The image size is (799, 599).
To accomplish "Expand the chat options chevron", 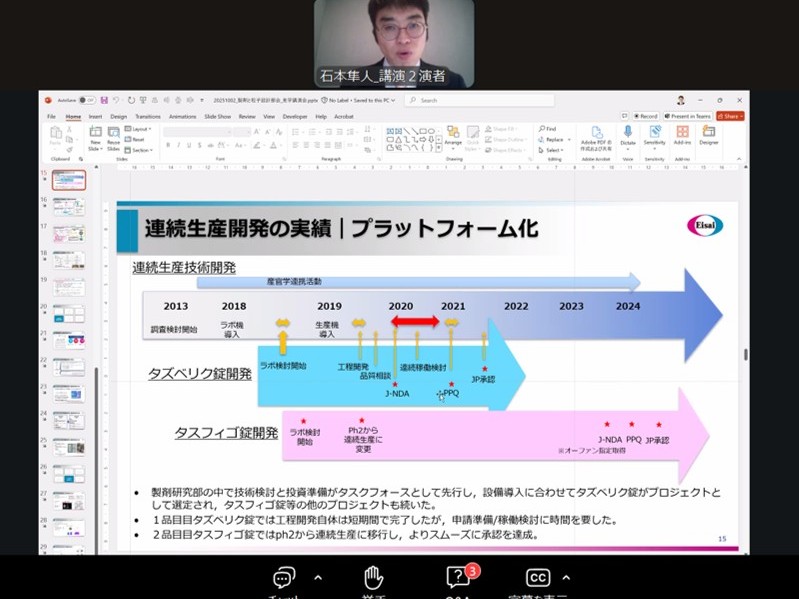I will click(x=318, y=578).
